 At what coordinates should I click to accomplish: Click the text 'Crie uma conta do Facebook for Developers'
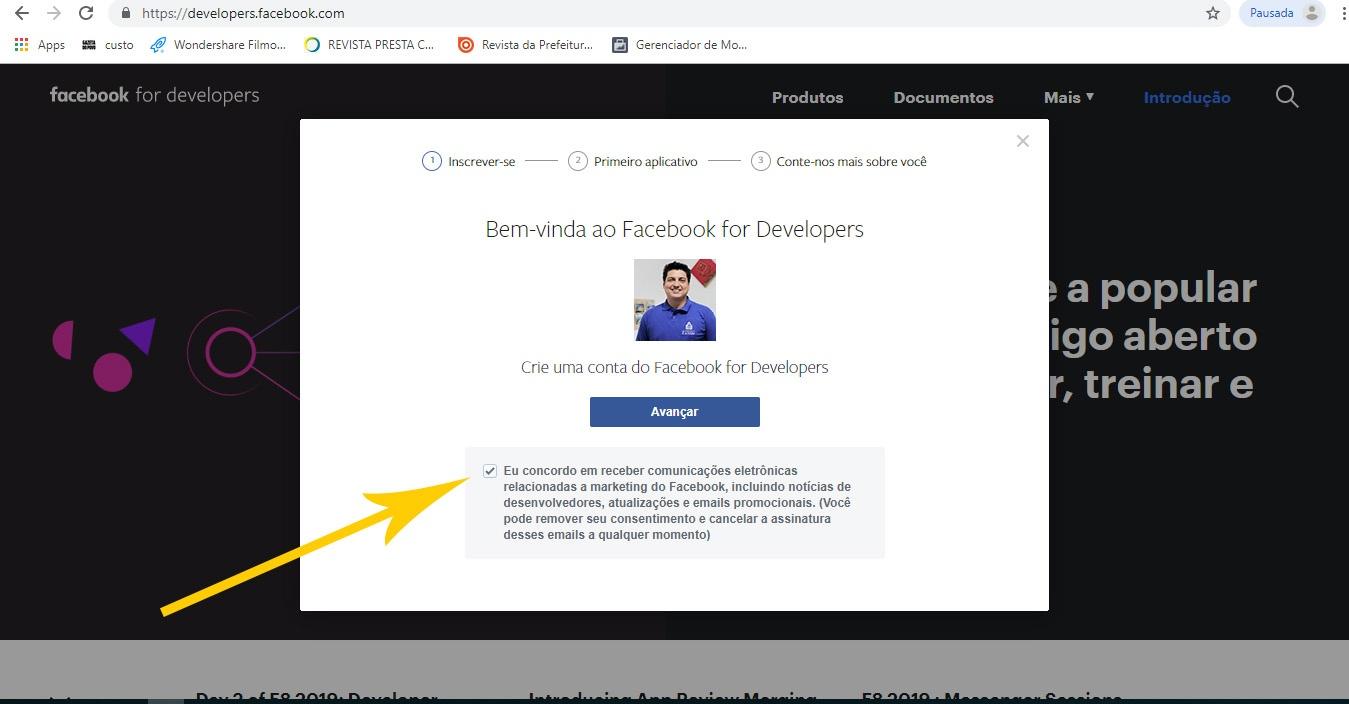675,367
